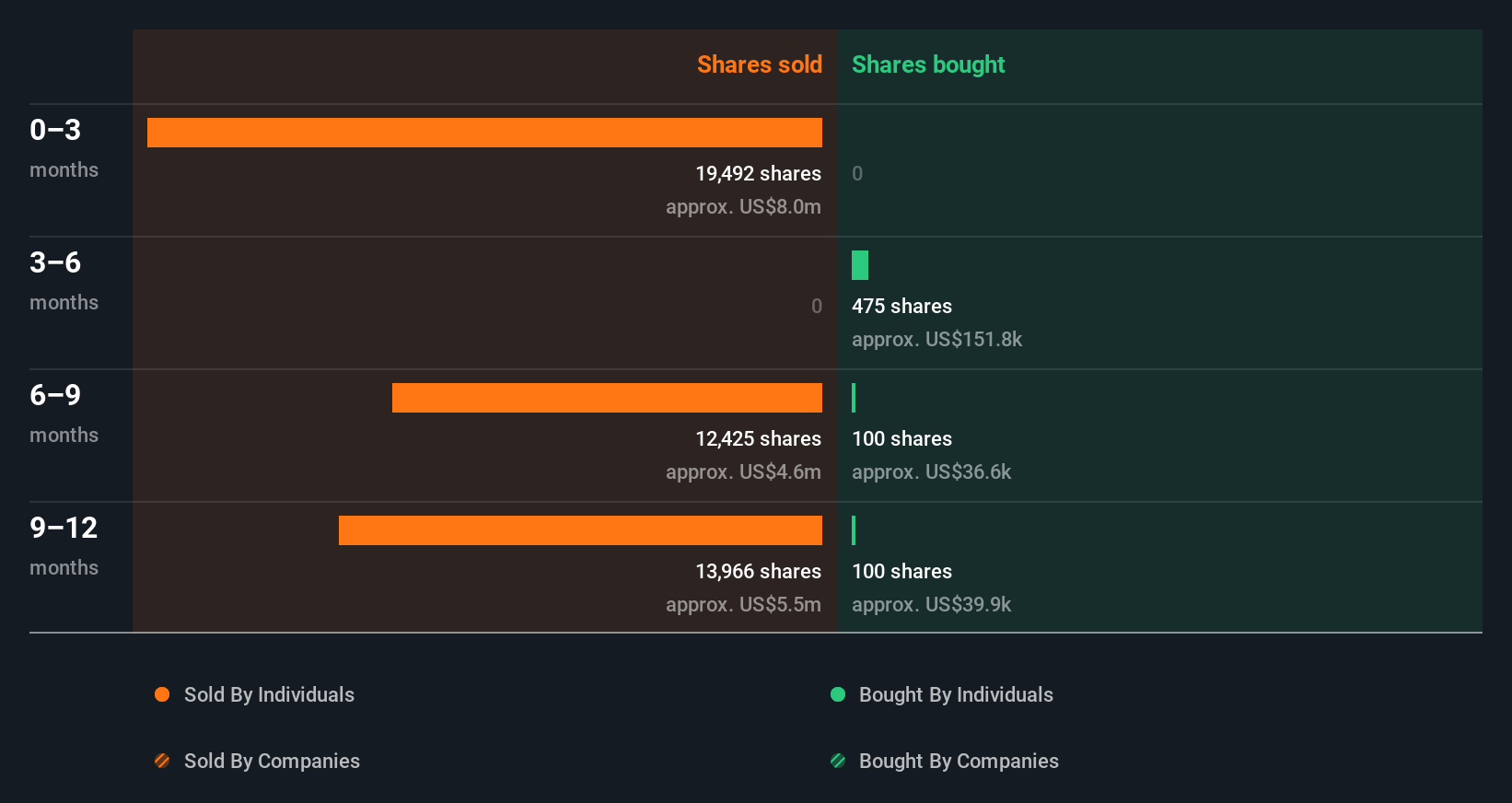Image resolution: width=1512 pixels, height=803 pixels.
Task: Toggle the Sold By Companies legend label
Action: [272, 761]
